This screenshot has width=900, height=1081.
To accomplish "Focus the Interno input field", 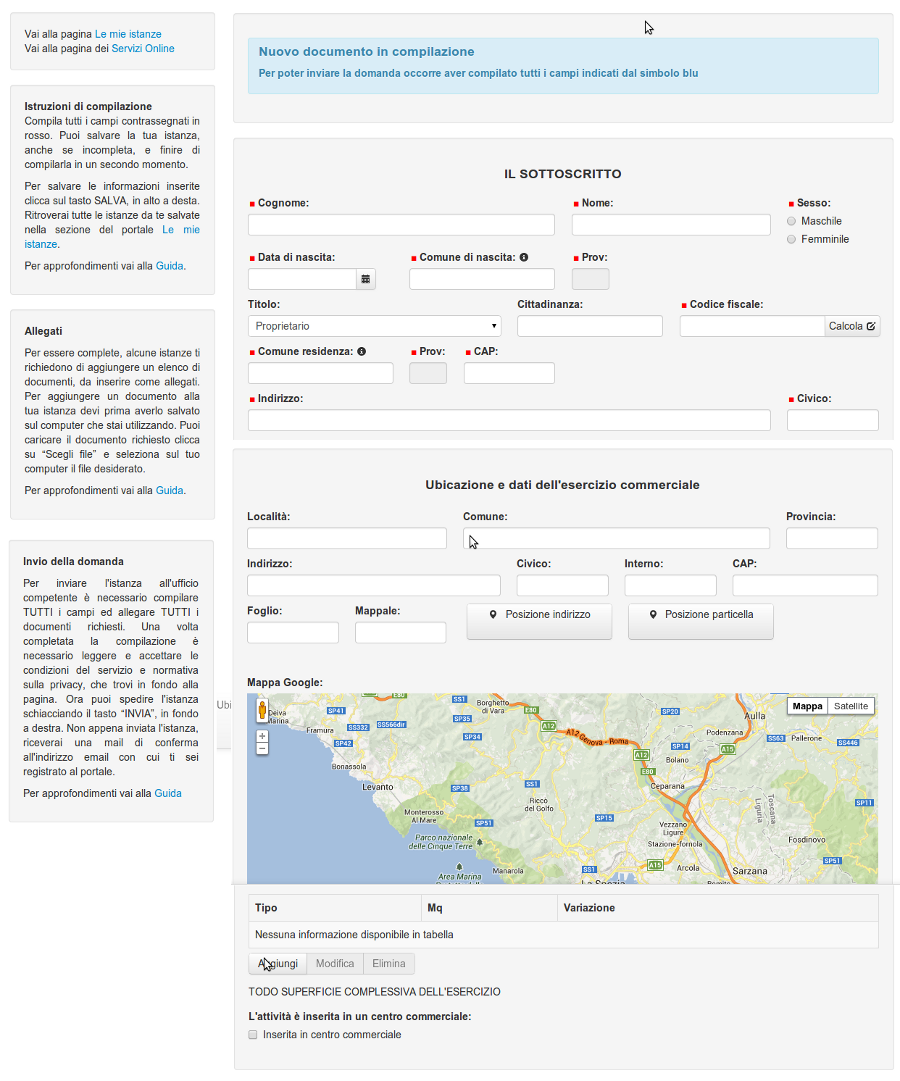I will [670, 585].
